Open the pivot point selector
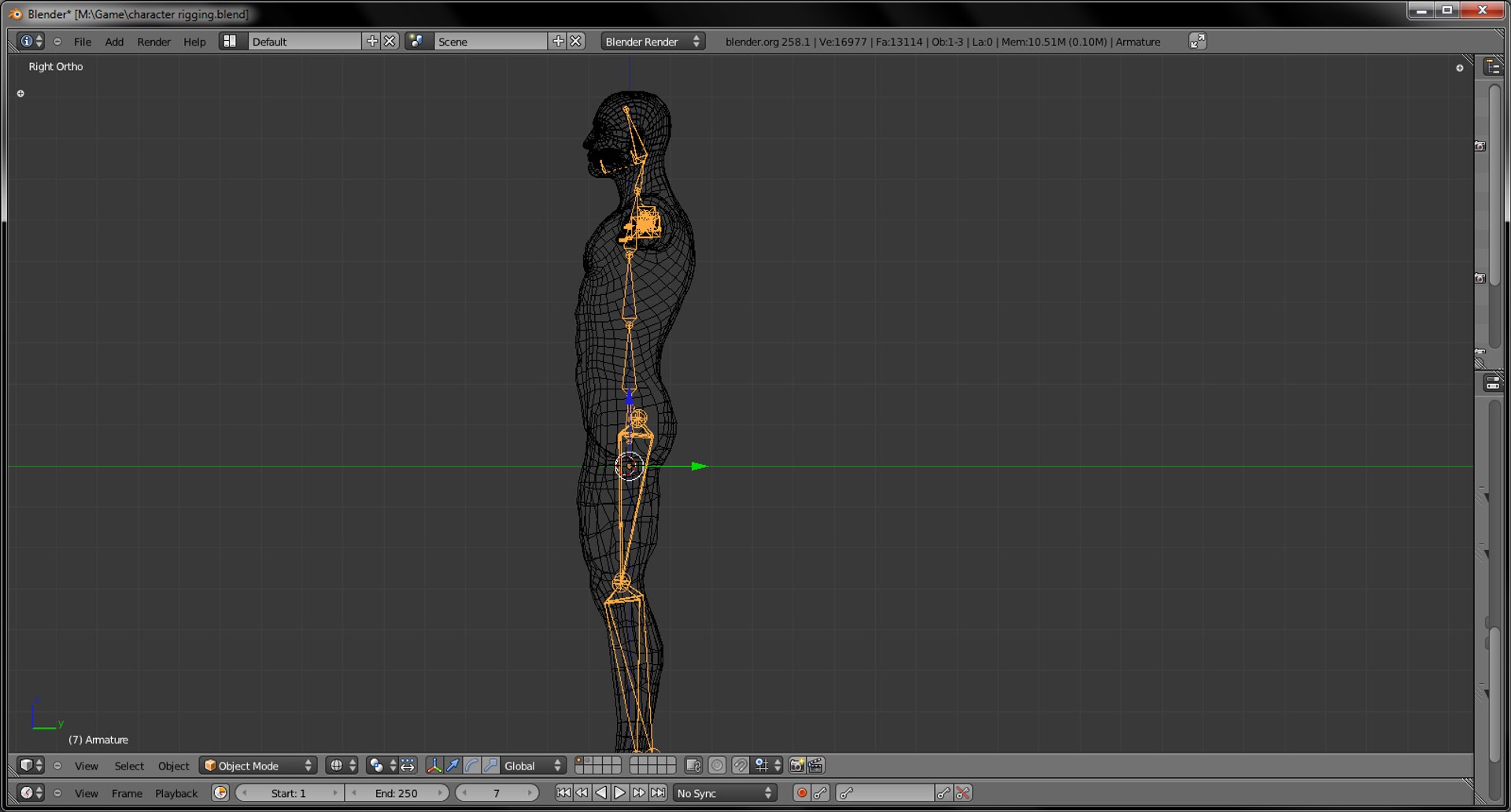This screenshot has width=1511, height=812. (x=382, y=765)
